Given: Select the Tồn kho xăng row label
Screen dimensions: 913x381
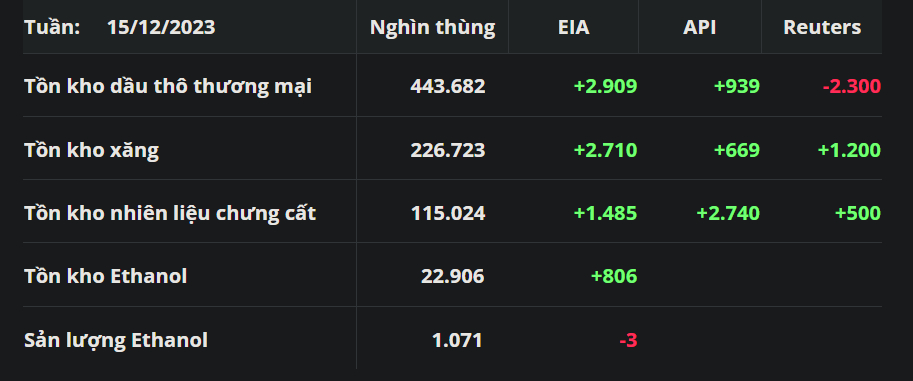Looking at the screenshot, I should [91, 150].
